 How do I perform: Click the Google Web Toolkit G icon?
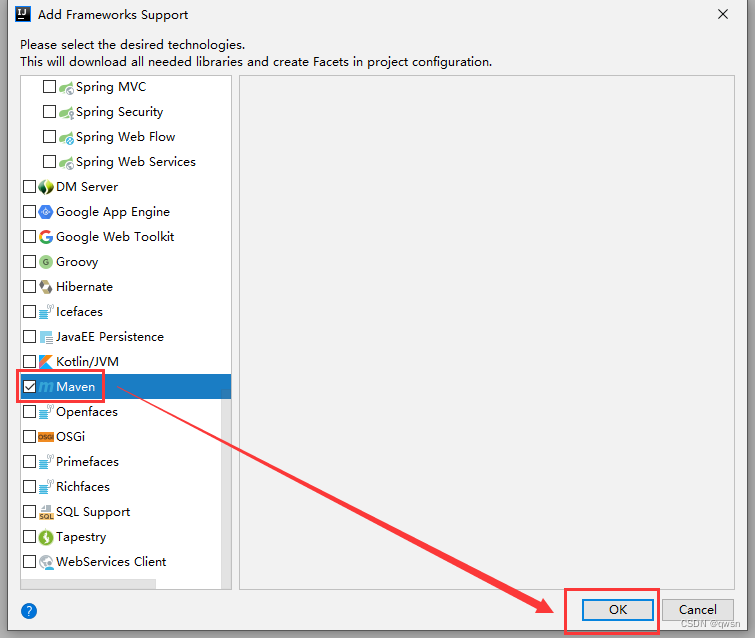point(46,237)
